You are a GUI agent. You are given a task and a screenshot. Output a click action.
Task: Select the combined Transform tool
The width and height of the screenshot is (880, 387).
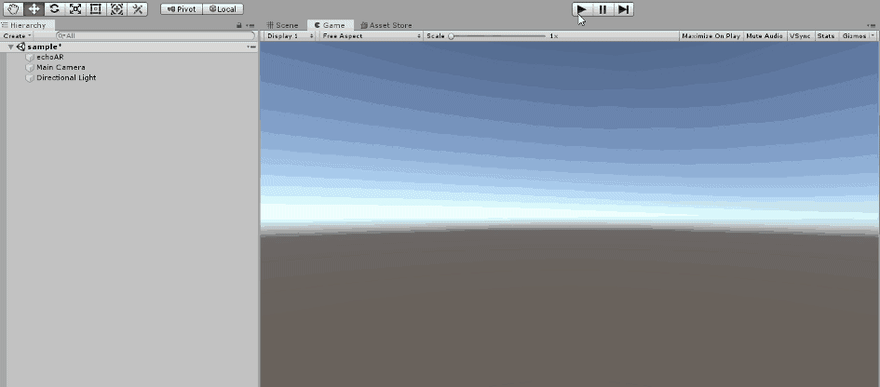point(116,9)
